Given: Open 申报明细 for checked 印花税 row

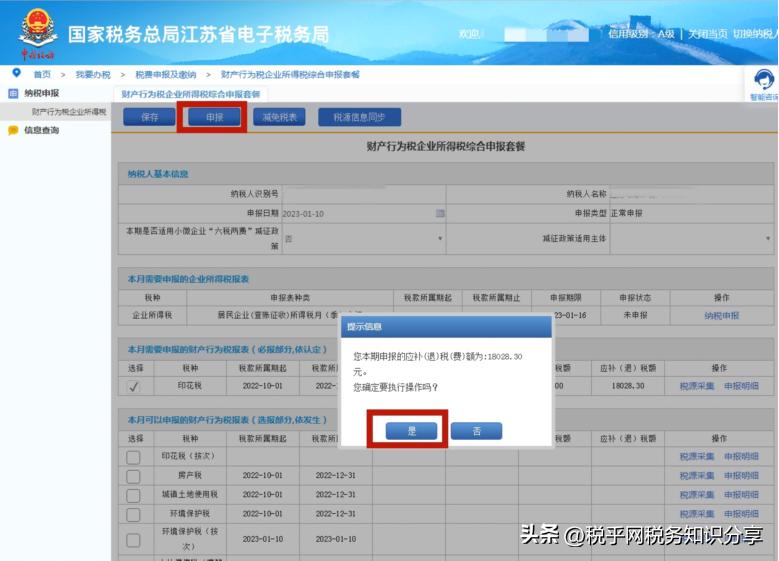Looking at the screenshot, I should (741, 386).
